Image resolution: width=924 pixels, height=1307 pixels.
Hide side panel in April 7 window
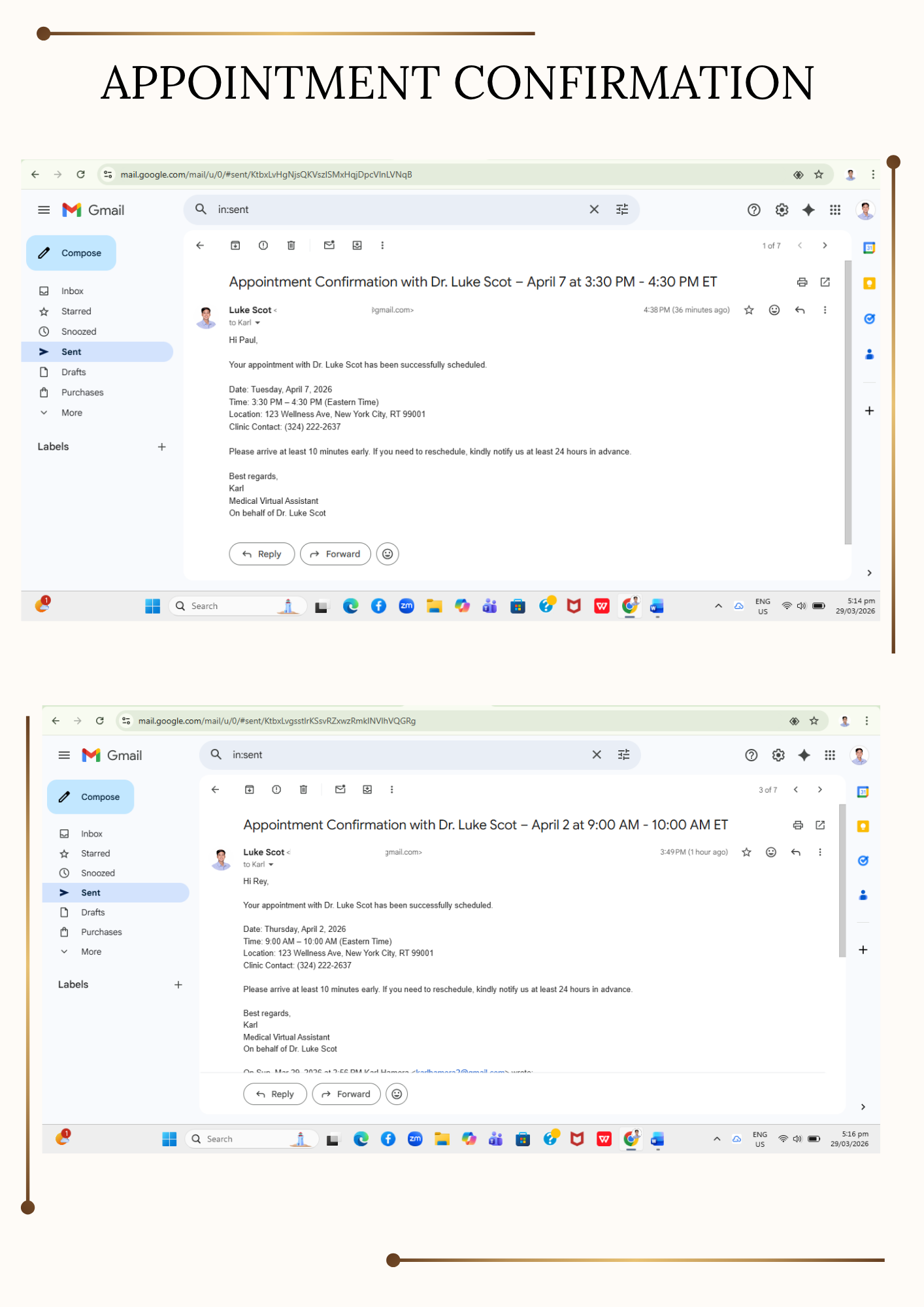coord(869,573)
